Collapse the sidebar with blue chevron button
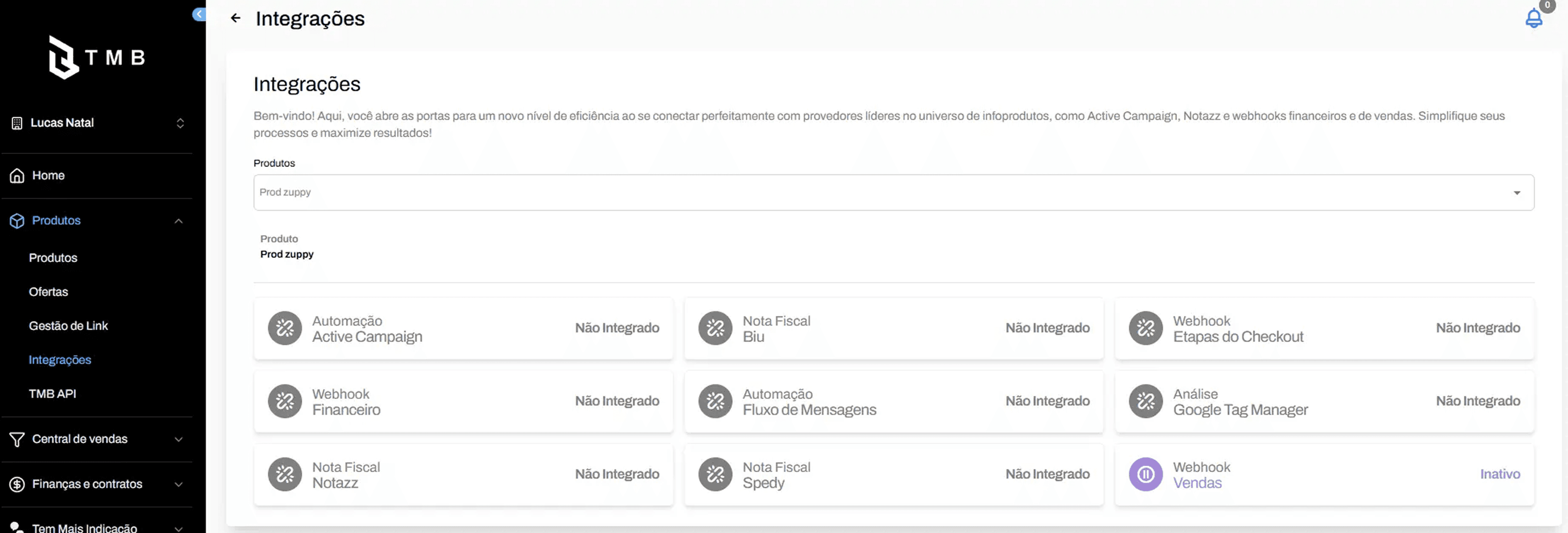 click(x=199, y=14)
